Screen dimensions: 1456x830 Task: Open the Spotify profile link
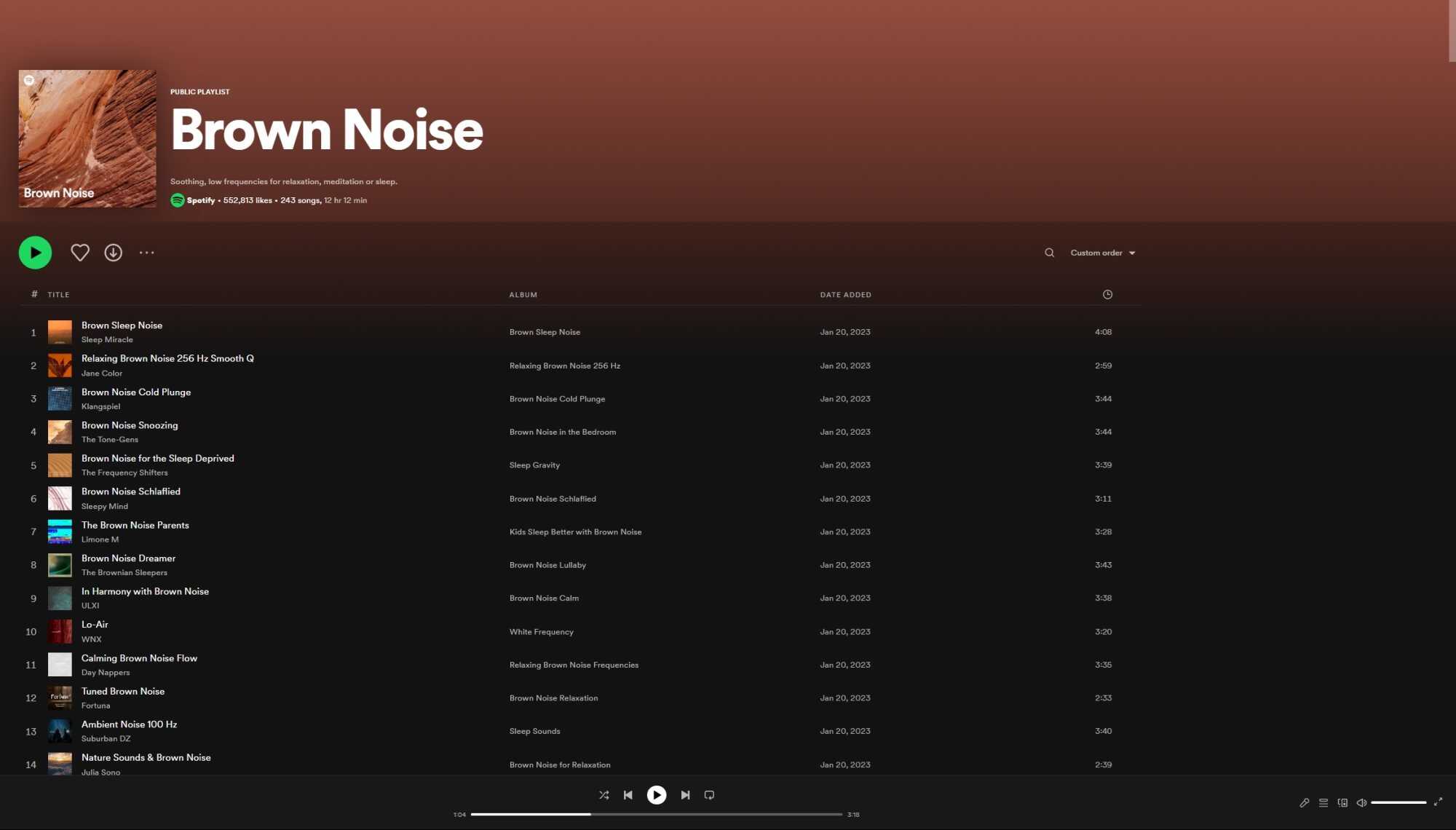click(x=201, y=200)
